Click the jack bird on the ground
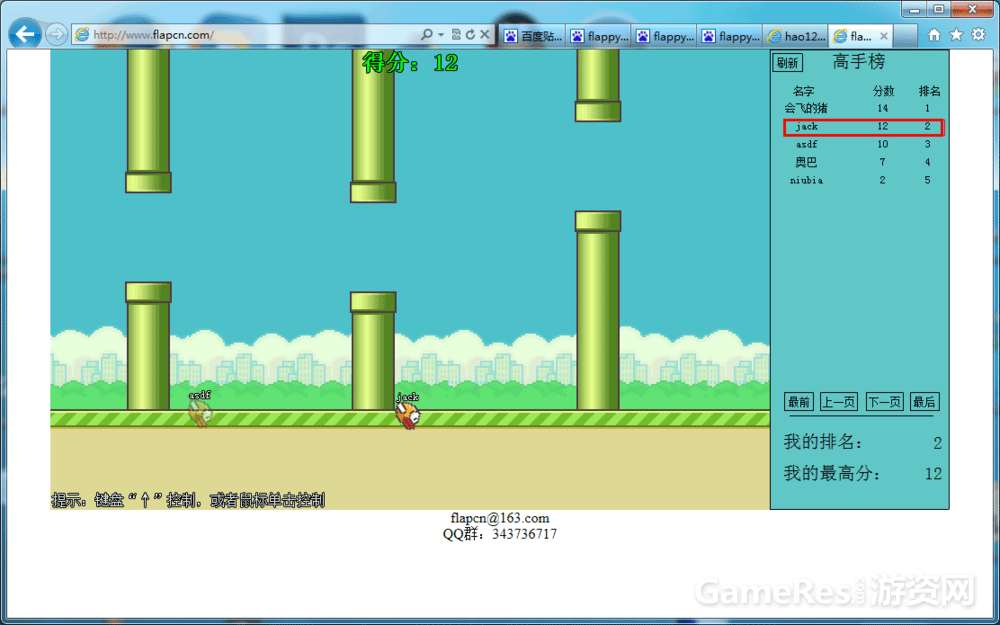This screenshot has width=1000, height=625. click(x=408, y=415)
